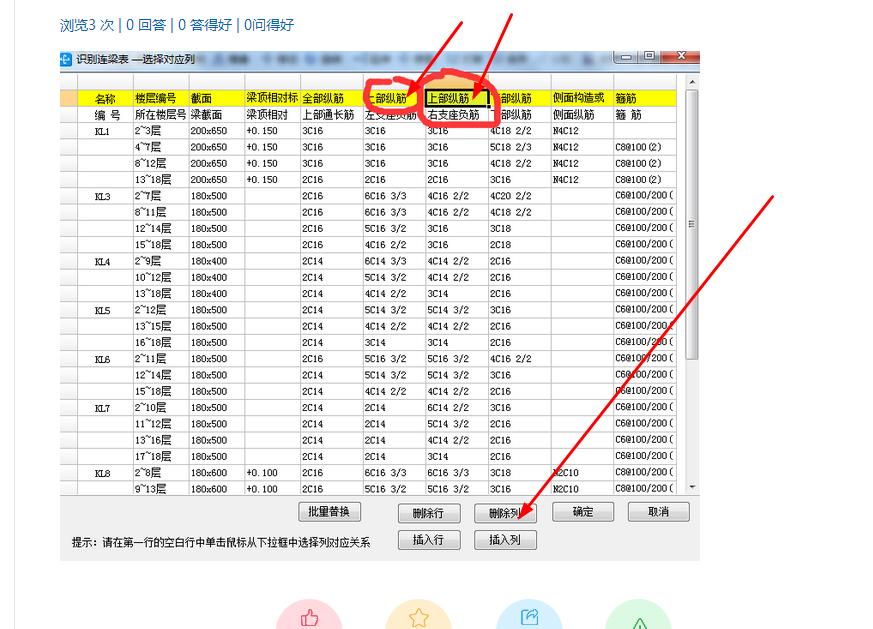This screenshot has height=629, width=873.
Task: Select the N2C10 cell in 2~8层 row
Action: click(582, 473)
